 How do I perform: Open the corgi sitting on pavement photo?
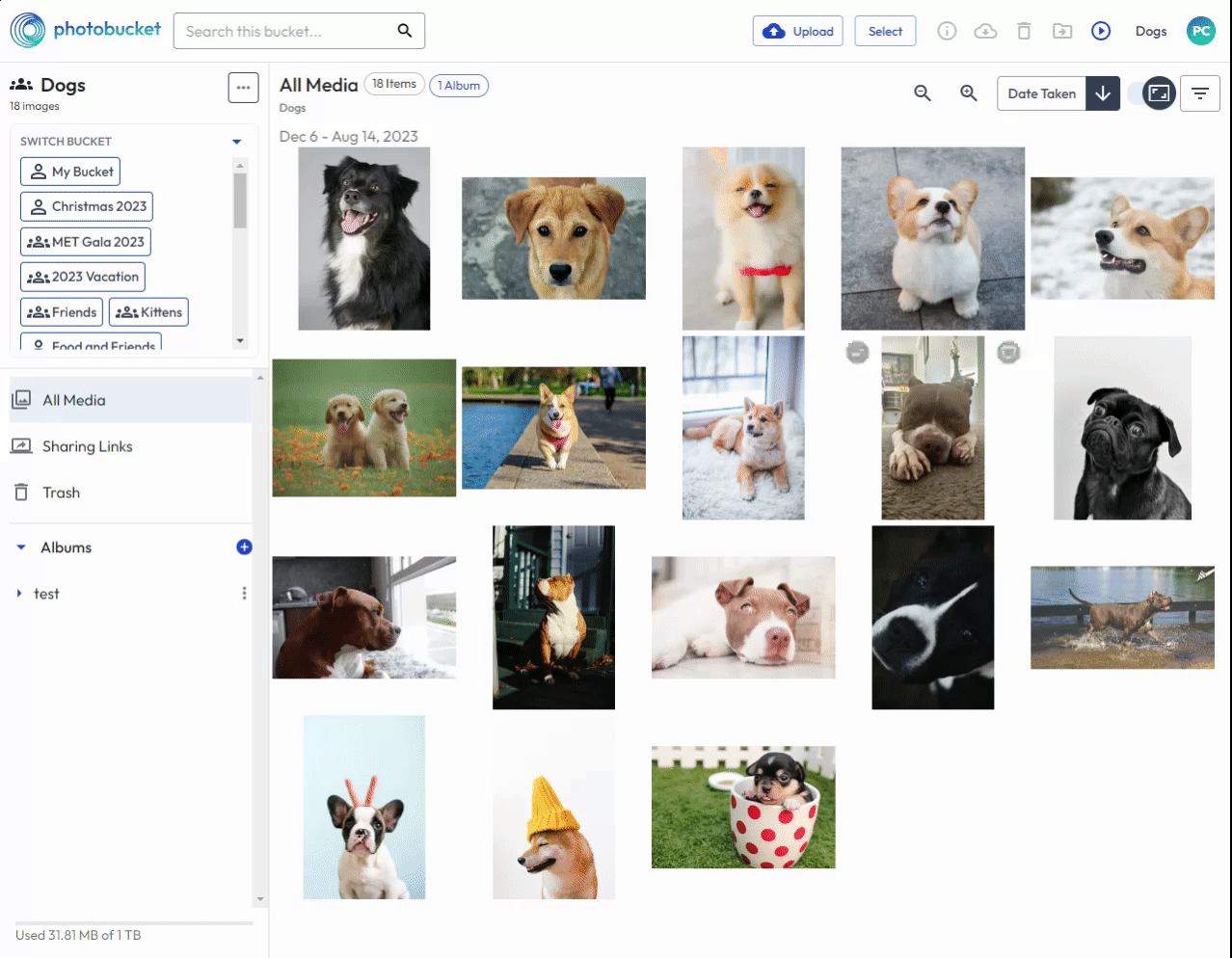(933, 239)
